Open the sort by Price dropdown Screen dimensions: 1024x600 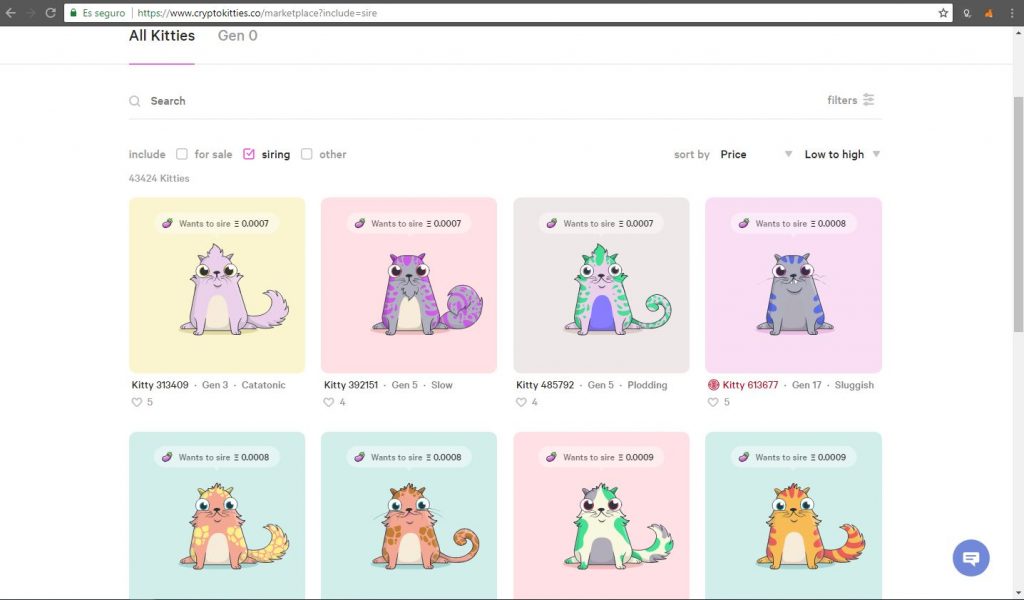click(x=756, y=154)
